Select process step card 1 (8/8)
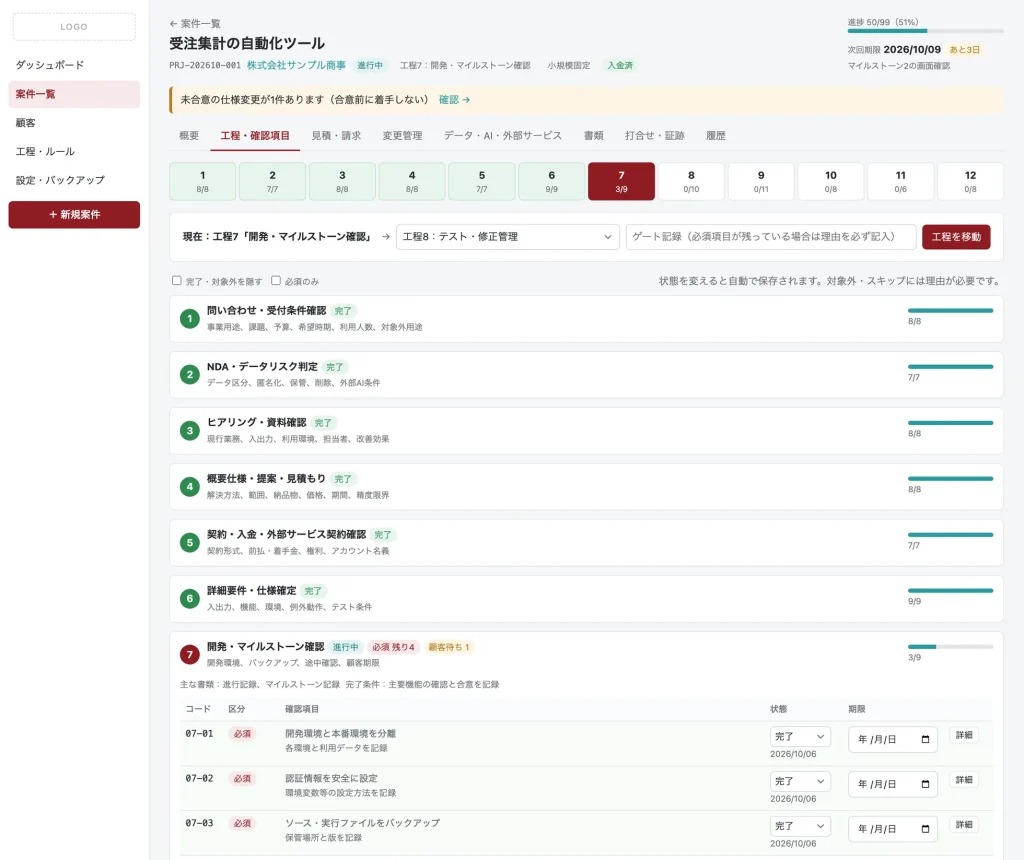This screenshot has width=1024, height=860. coord(202,182)
